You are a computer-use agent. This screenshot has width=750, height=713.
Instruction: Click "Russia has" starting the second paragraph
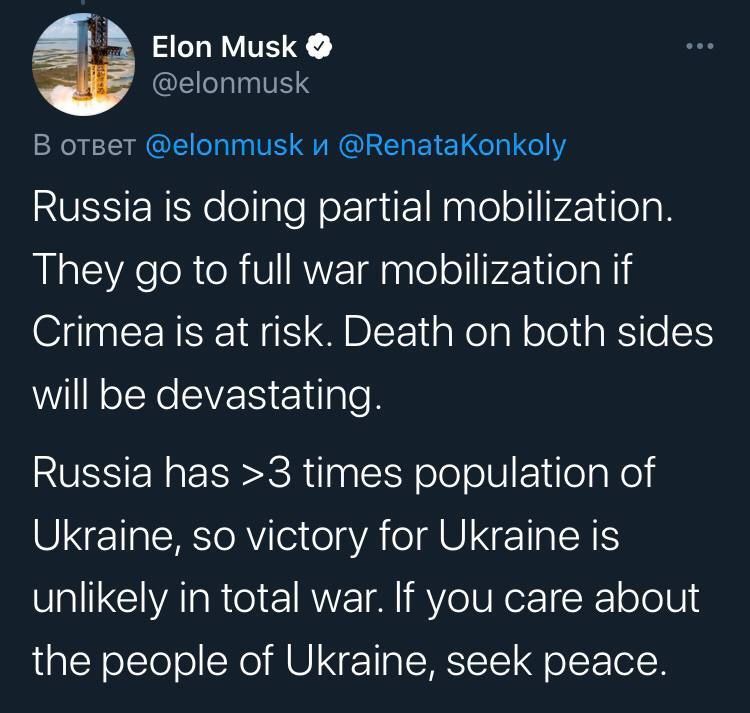click(132, 472)
